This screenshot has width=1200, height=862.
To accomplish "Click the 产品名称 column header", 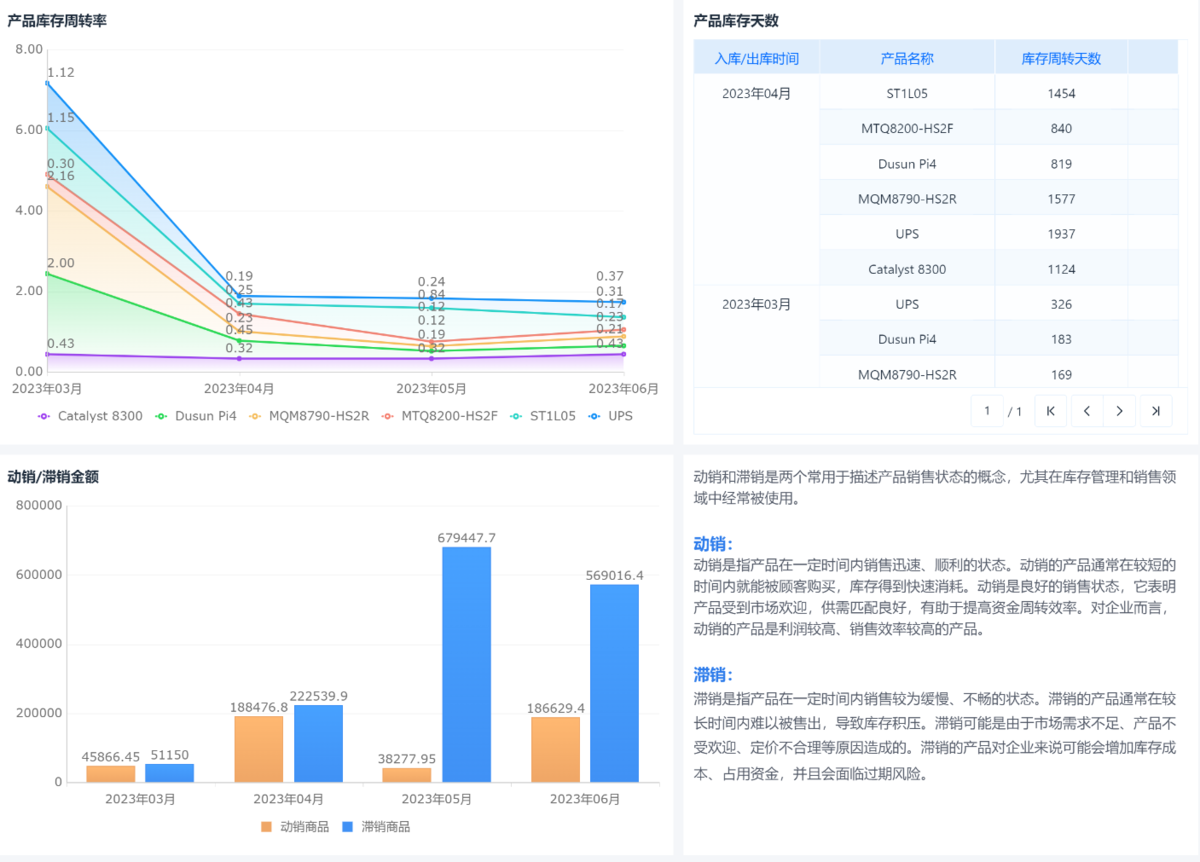I will point(907,58).
